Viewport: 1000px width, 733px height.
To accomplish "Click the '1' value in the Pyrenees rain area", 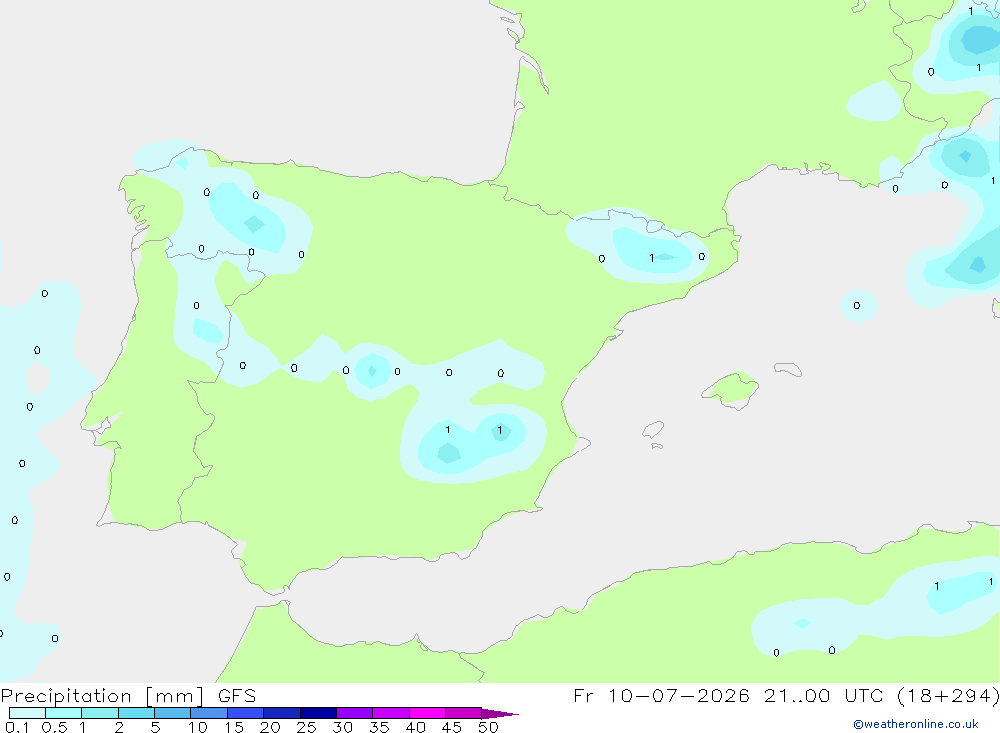I will pyautogui.click(x=651, y=258).
